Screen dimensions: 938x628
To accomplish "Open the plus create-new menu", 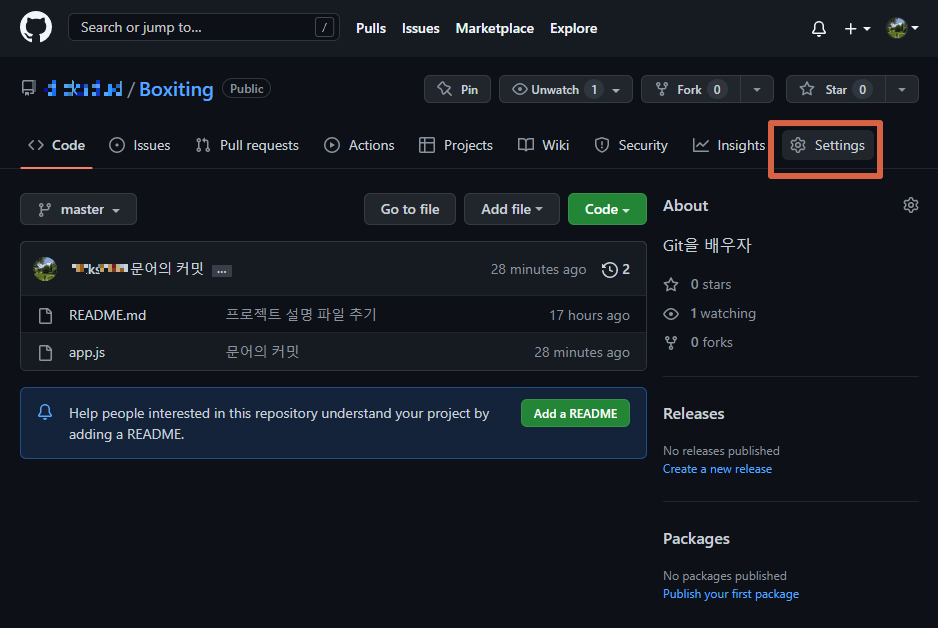I will [857, 28].
